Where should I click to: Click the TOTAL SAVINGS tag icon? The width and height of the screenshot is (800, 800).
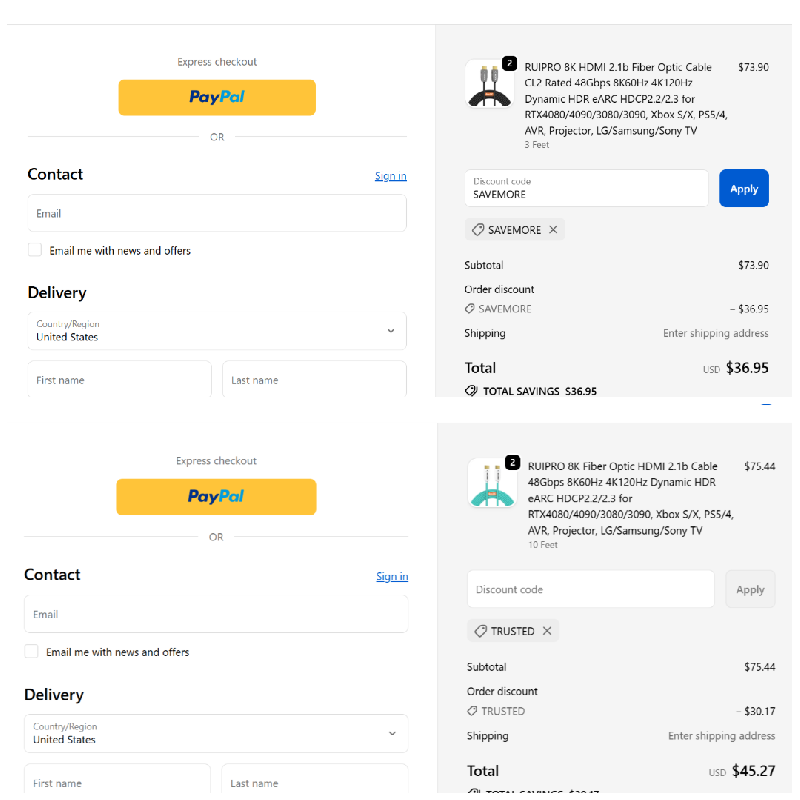point(471,391)
